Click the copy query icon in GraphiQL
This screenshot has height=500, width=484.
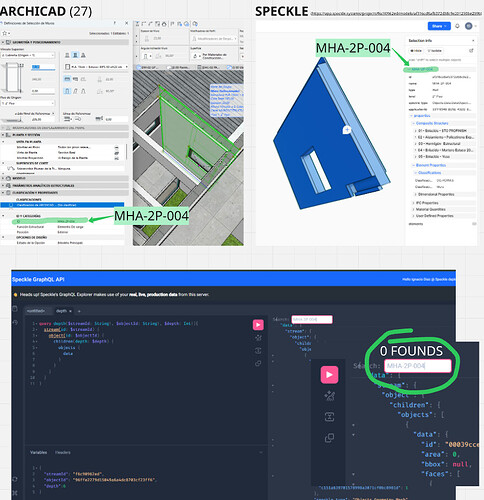click(258, 363)
